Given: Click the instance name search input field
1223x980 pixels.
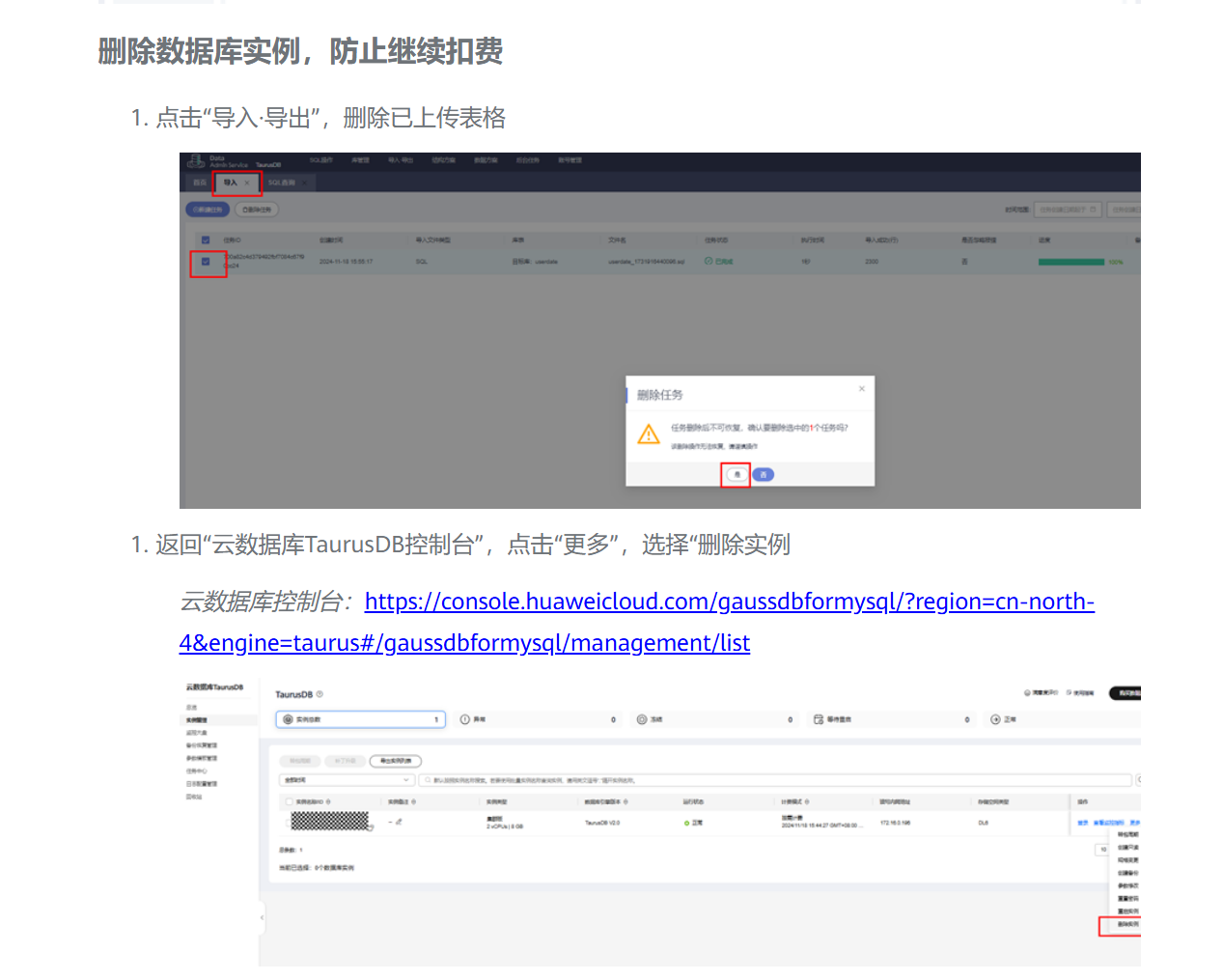Looking at the screenshot, I should point(774,780).
